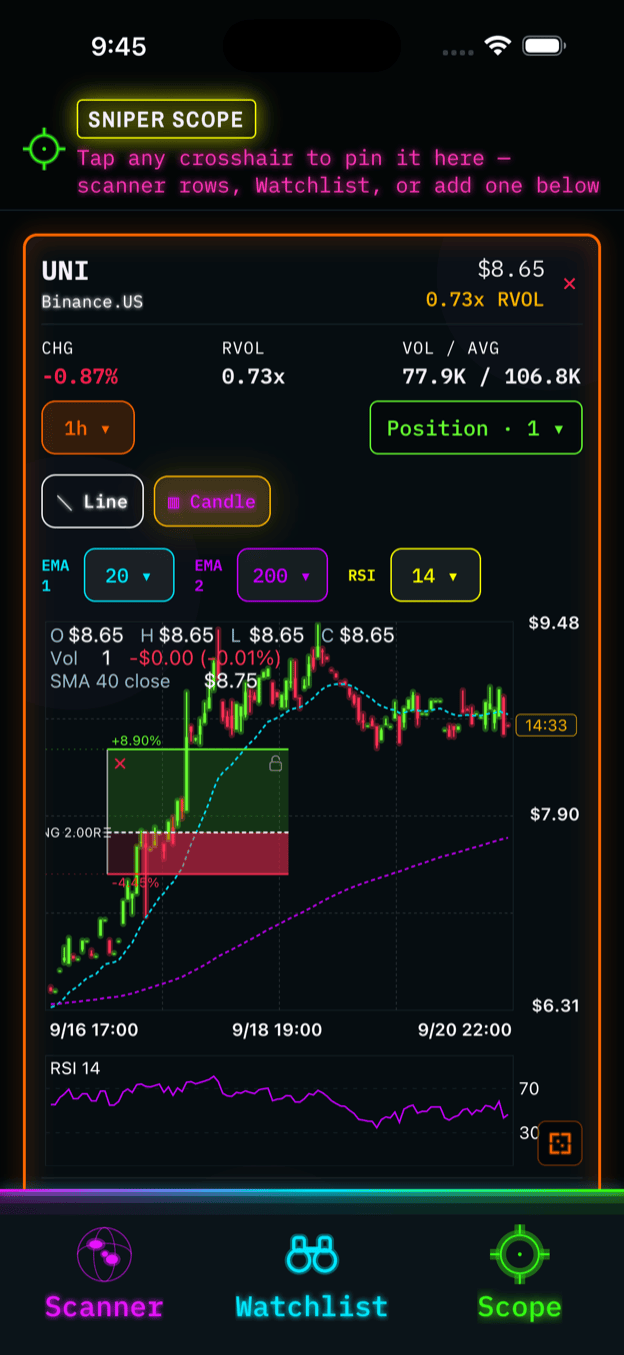Viewport: 624px width, 1355px height.
Task: Click the $8.65 price in card header
Action: (x=511, y=269)
